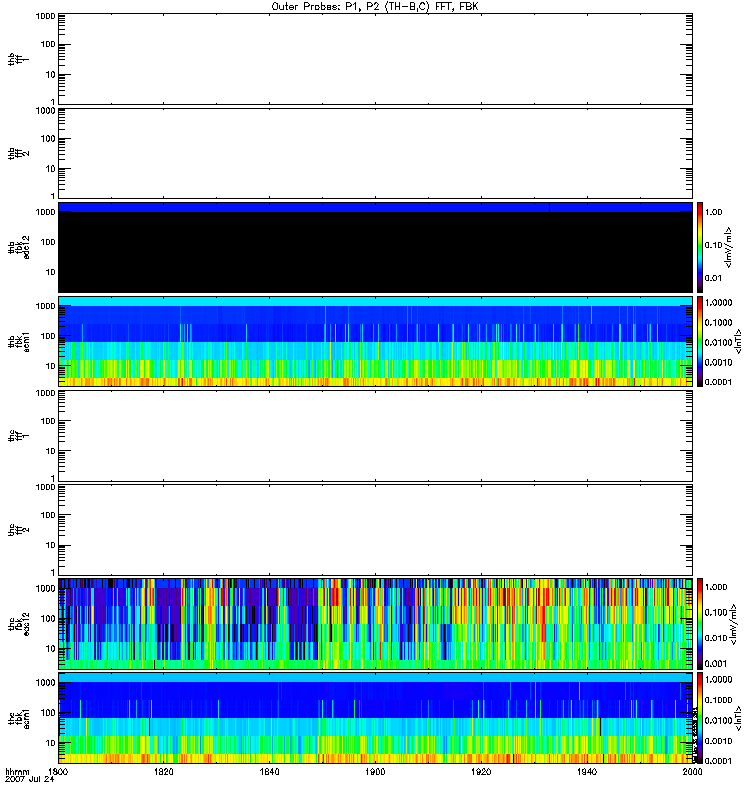Select the thc fbk scm1 bottom spectrogram

tap(374, 717)
